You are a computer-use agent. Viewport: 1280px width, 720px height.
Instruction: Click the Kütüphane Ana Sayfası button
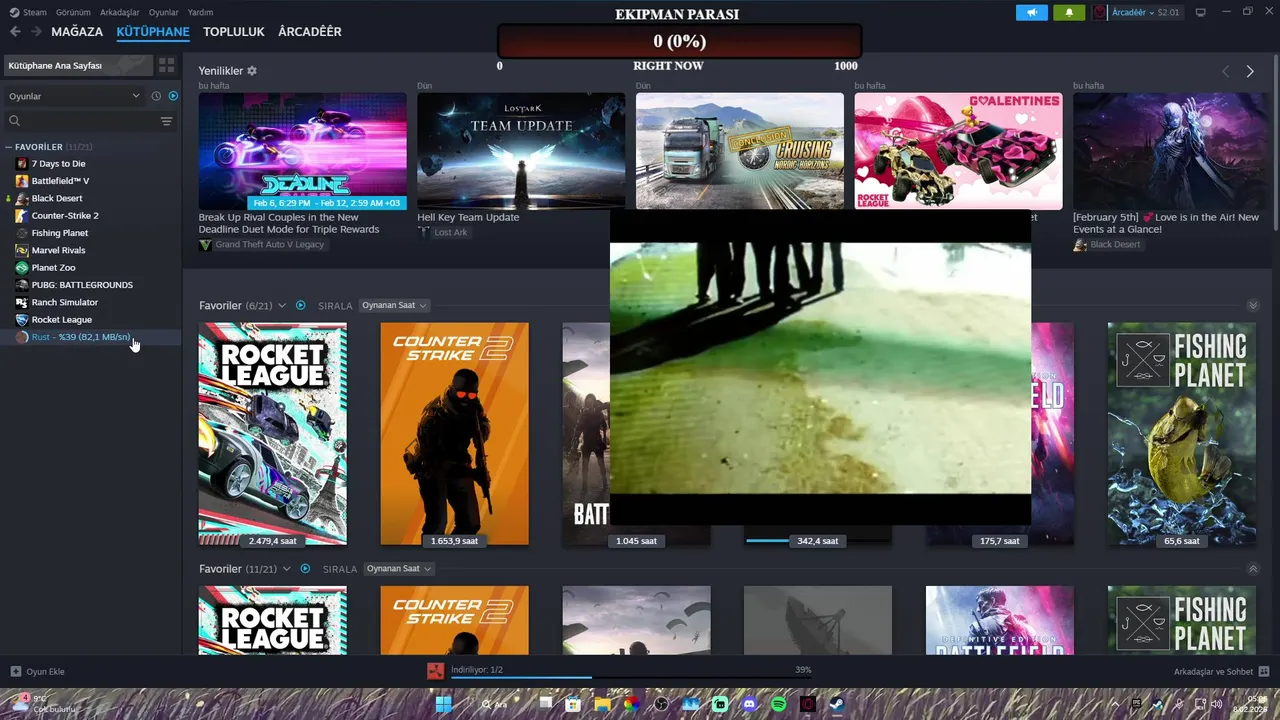pyautogui.click(x=78, y=65)
